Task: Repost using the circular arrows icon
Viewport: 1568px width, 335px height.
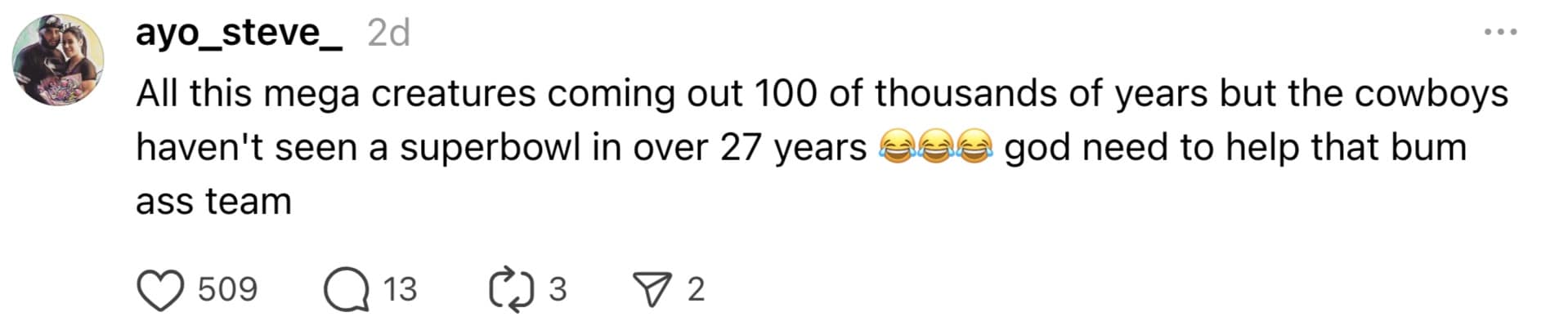Action: (511, 290)
